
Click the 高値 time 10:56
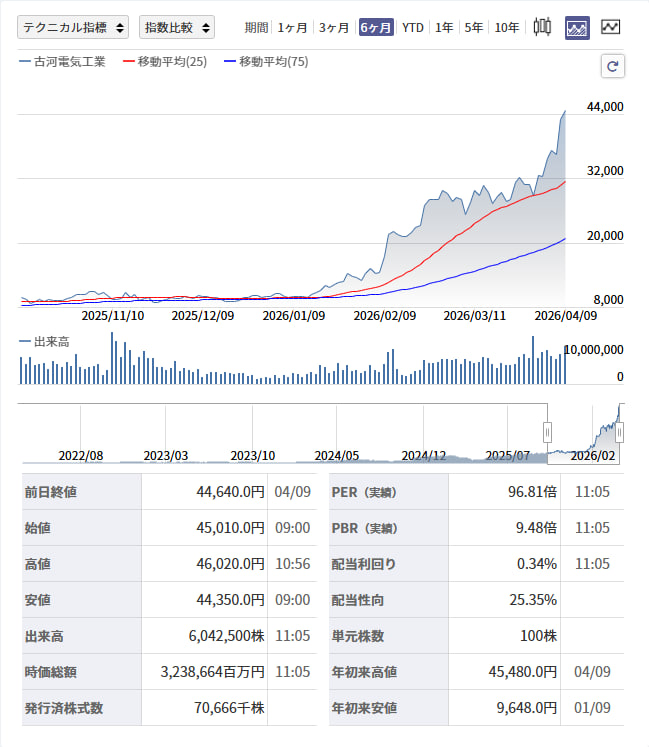293,564
